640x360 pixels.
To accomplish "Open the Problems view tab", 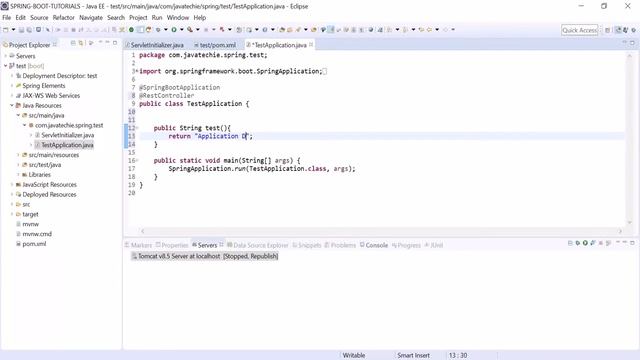I will tap(340, 245).
